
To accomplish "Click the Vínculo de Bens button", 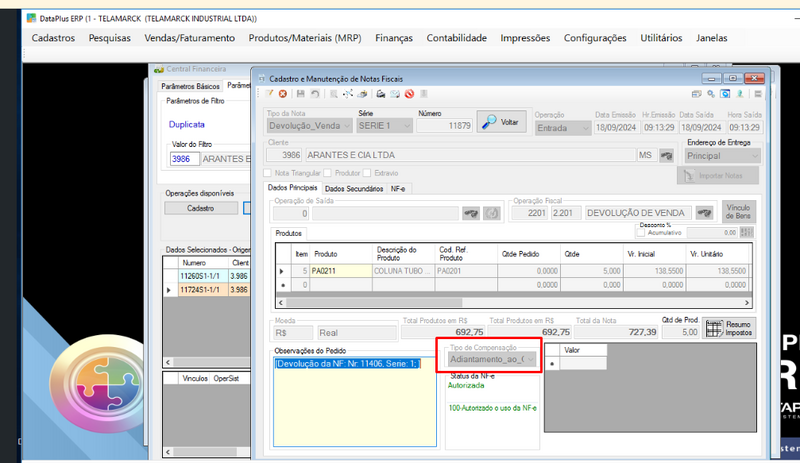I will [738, 212].
